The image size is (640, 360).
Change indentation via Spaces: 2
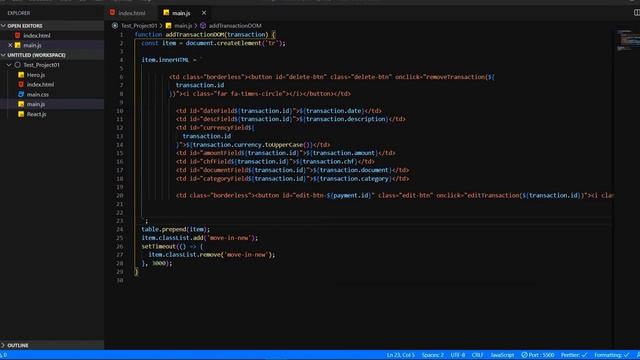click(433, 355)
